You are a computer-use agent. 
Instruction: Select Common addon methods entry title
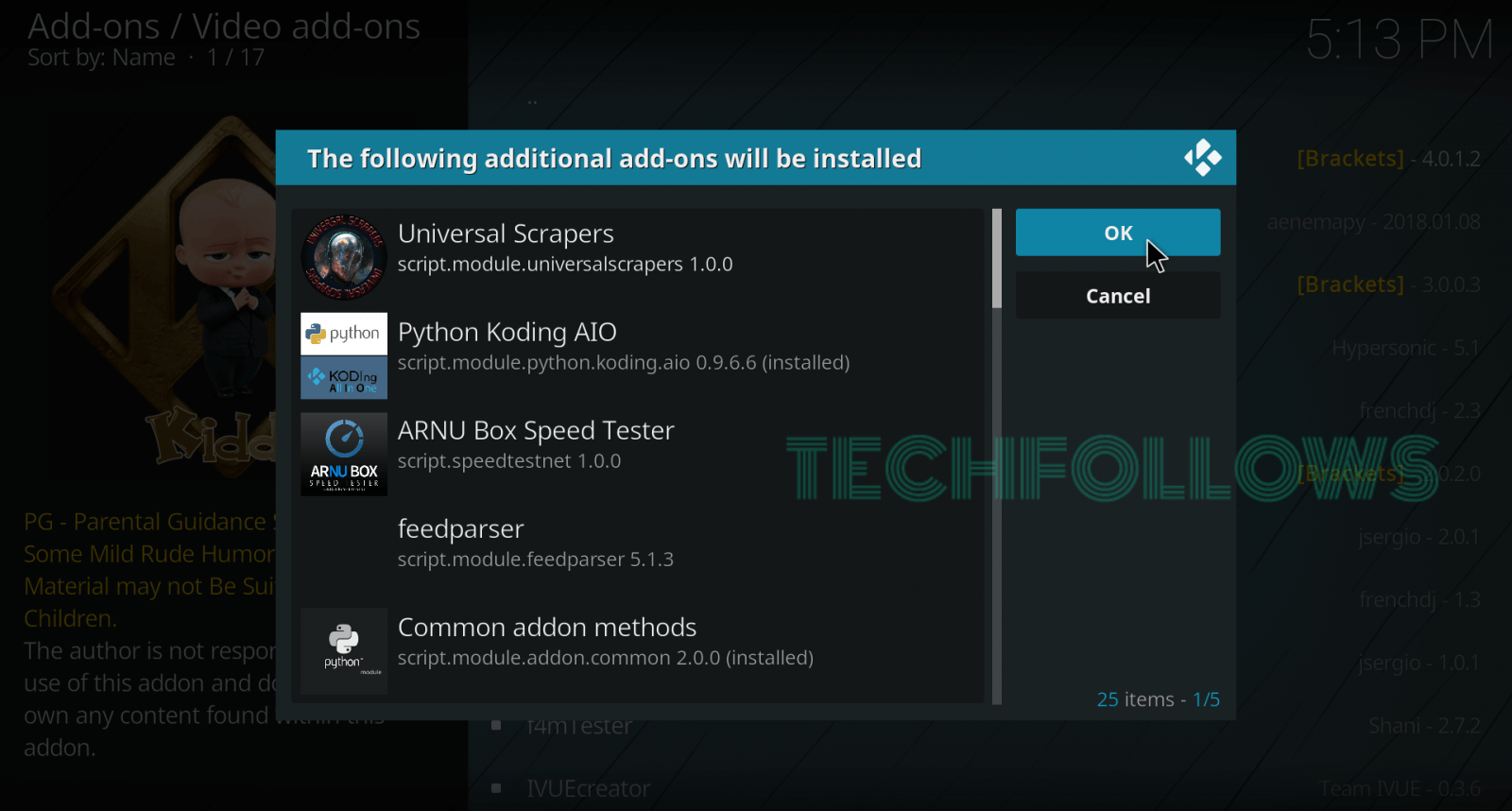point(547,627)
